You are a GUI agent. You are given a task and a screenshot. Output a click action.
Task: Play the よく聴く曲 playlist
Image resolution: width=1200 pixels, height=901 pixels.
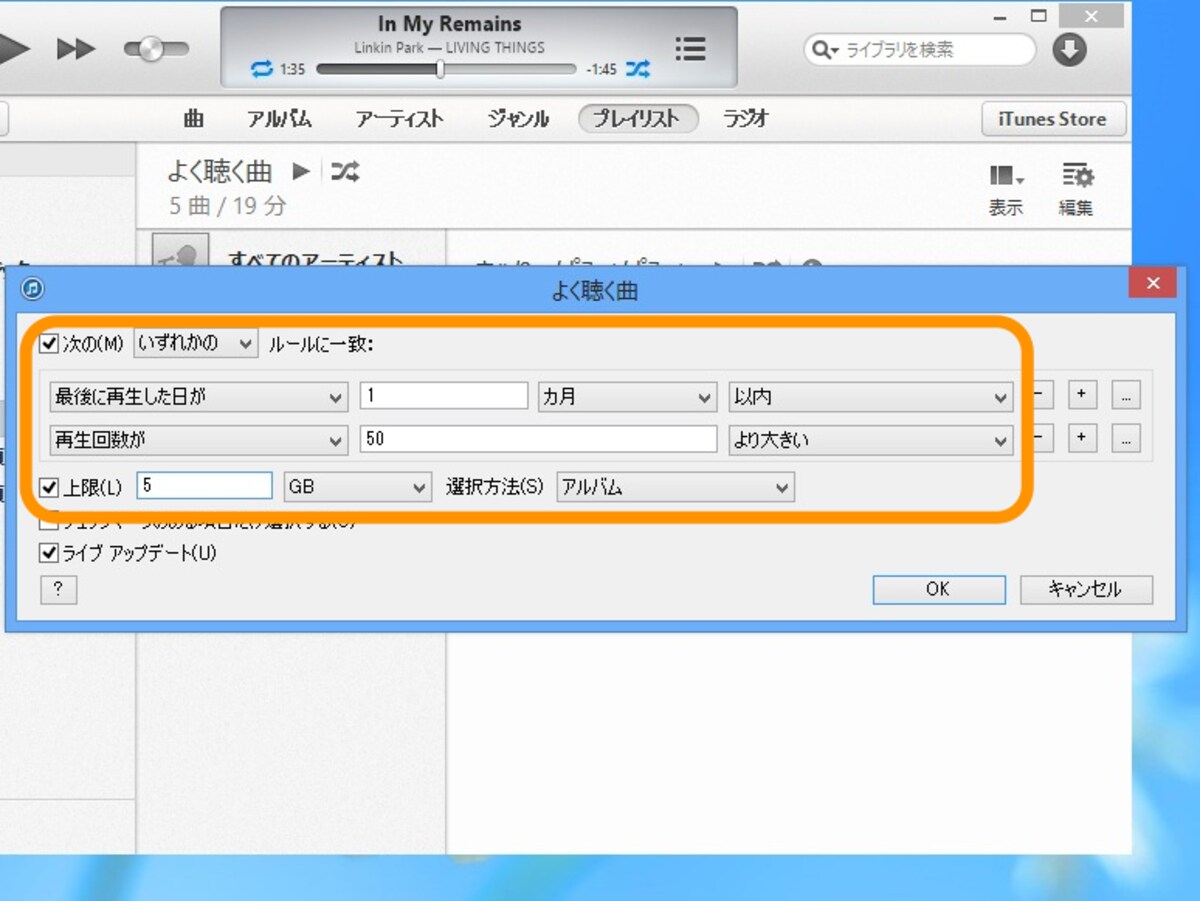click(x=301, y=172)
